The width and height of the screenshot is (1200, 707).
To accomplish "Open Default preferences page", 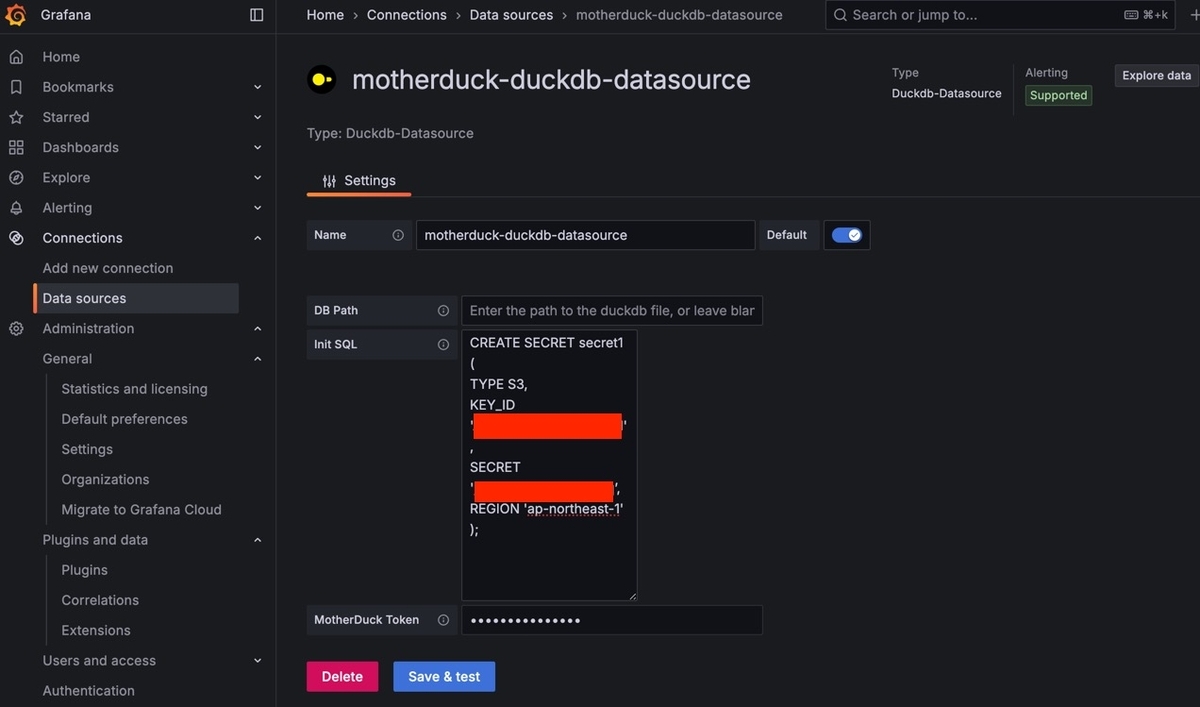I will [124, 419].
